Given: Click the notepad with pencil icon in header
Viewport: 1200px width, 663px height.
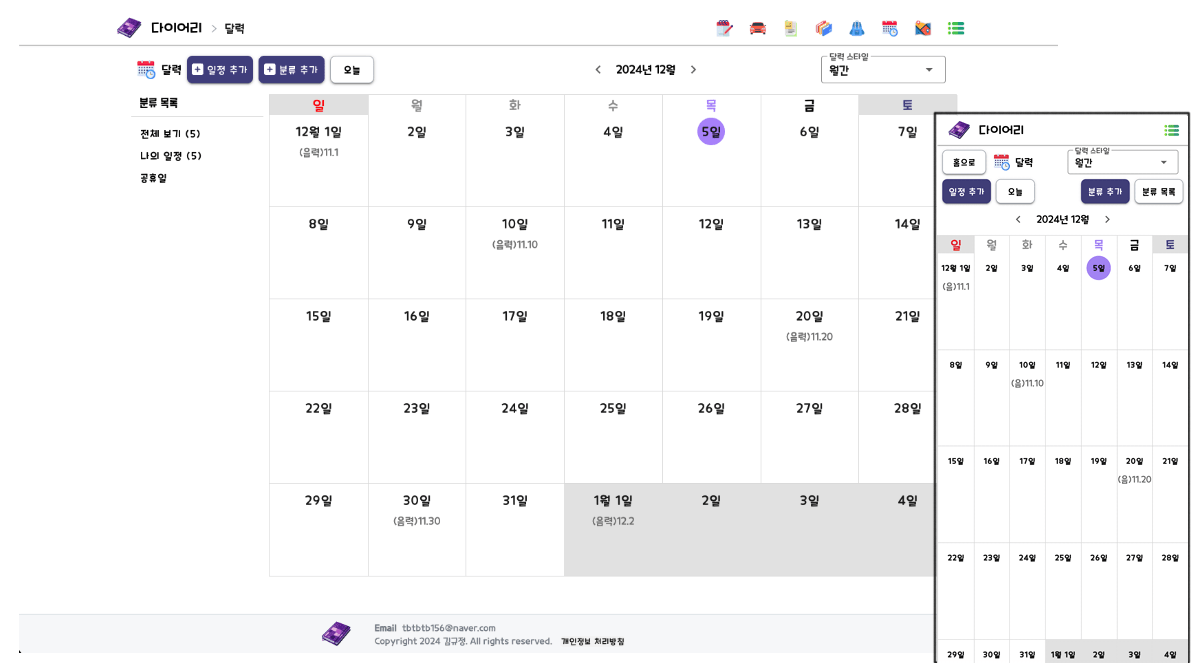Looking at the screenshot, I should point(725,28).
